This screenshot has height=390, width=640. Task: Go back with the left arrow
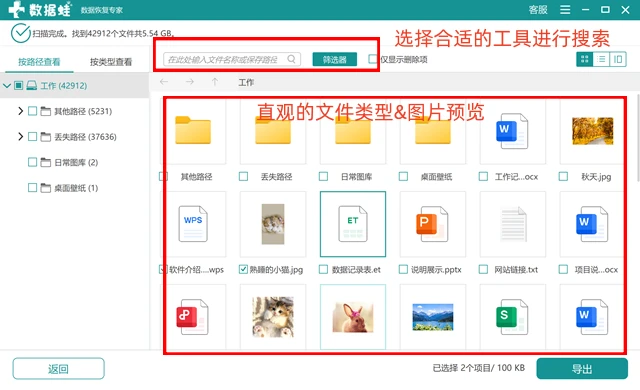(x=164, y=82)
